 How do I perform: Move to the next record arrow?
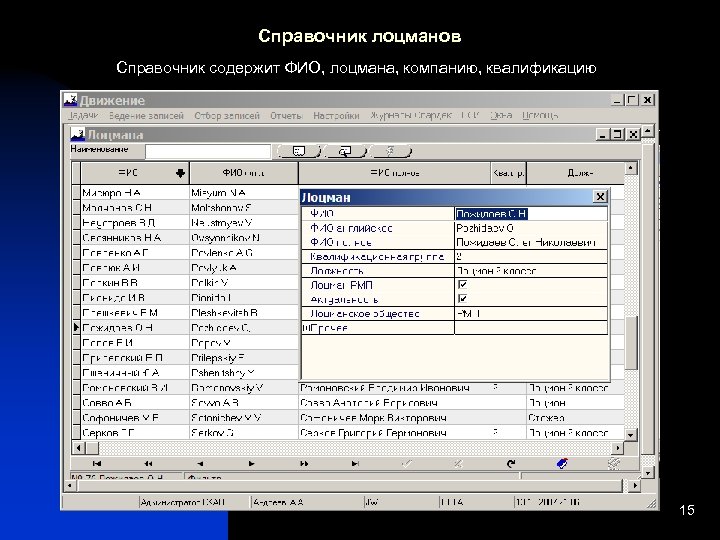point(251,464)
